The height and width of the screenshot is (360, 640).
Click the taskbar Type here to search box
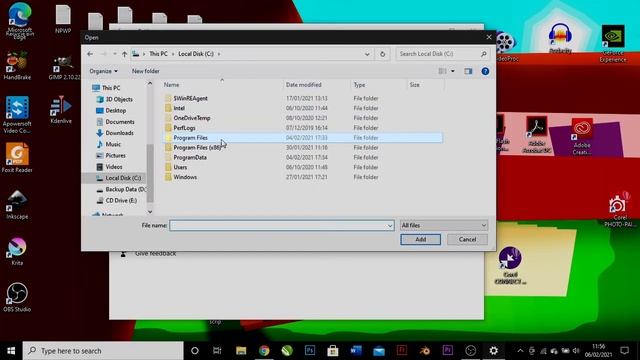coord(103,351)
